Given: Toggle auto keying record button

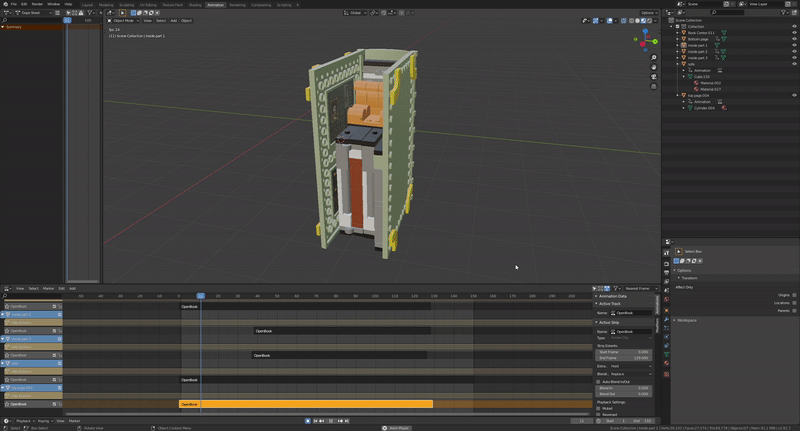Looking at the screenshot, I should pos(308,421).
